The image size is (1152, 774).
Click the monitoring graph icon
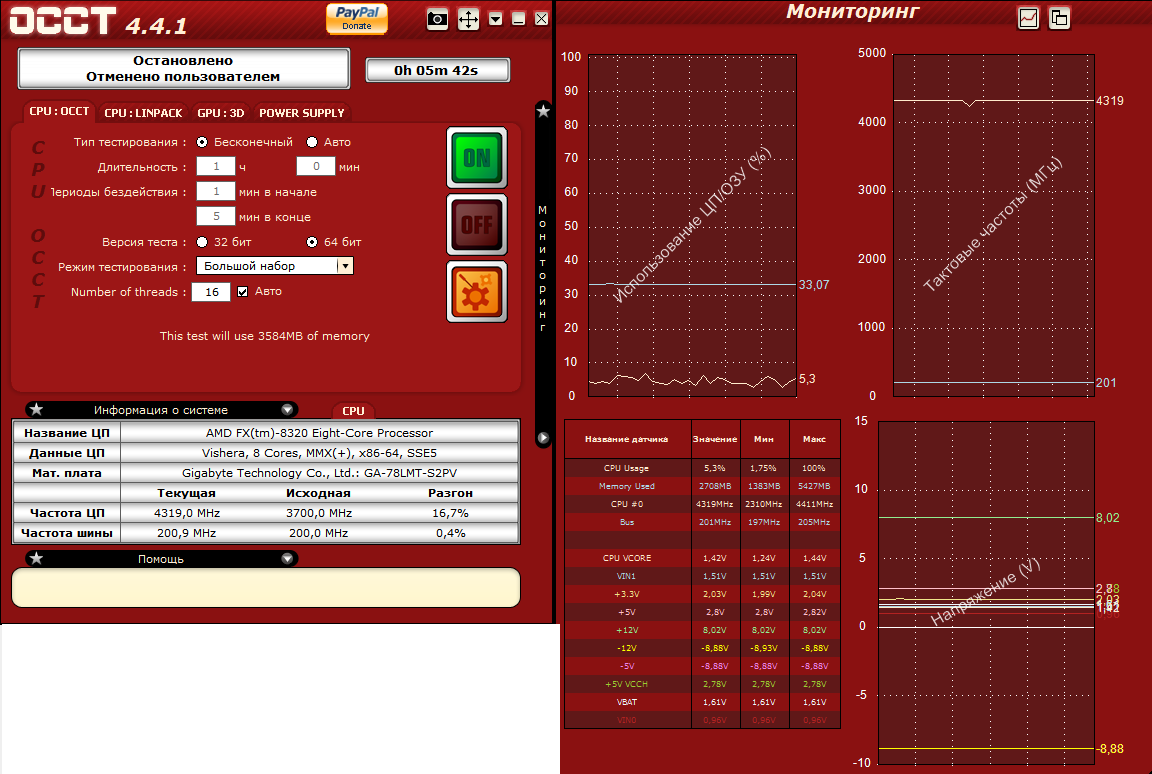click(1029, 18)
